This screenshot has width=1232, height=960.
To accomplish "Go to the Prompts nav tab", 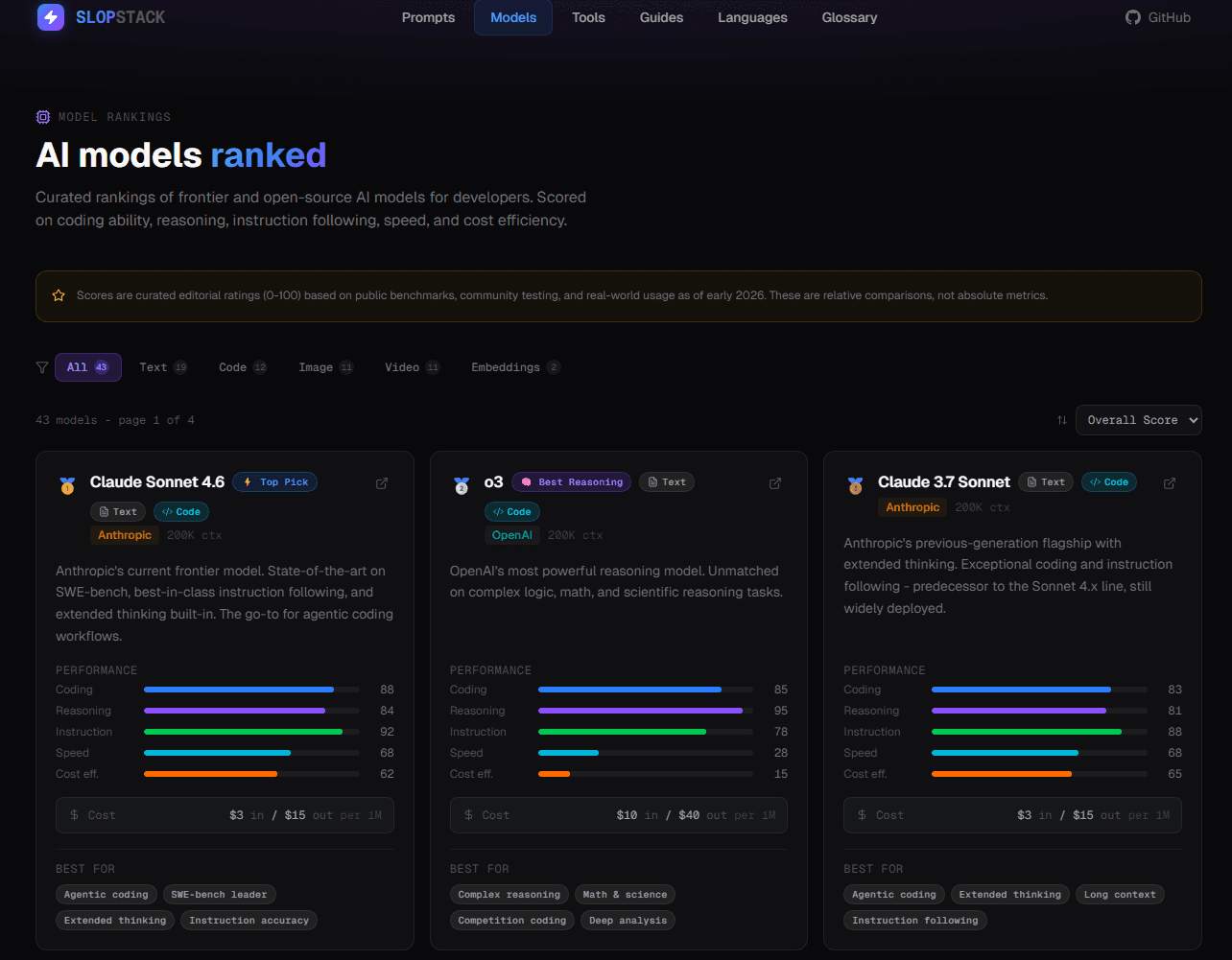I will (x=428, y=17).
